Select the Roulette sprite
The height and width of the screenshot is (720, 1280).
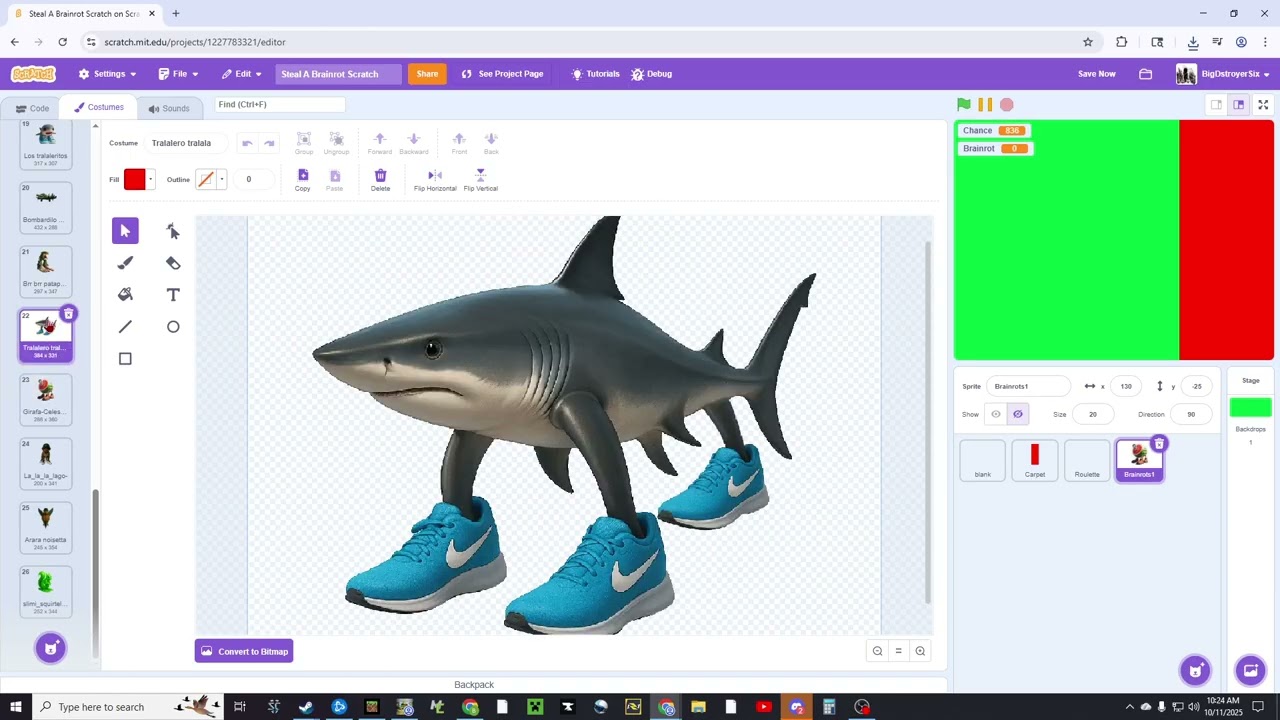click(x=1087, y=460)
